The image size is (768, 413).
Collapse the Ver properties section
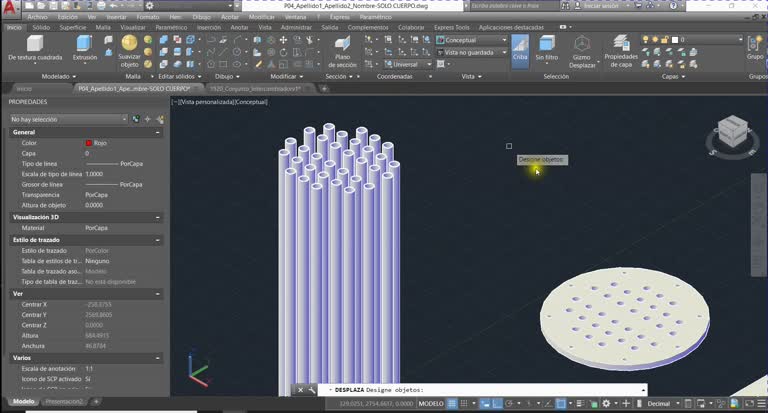tap(158, 294)
